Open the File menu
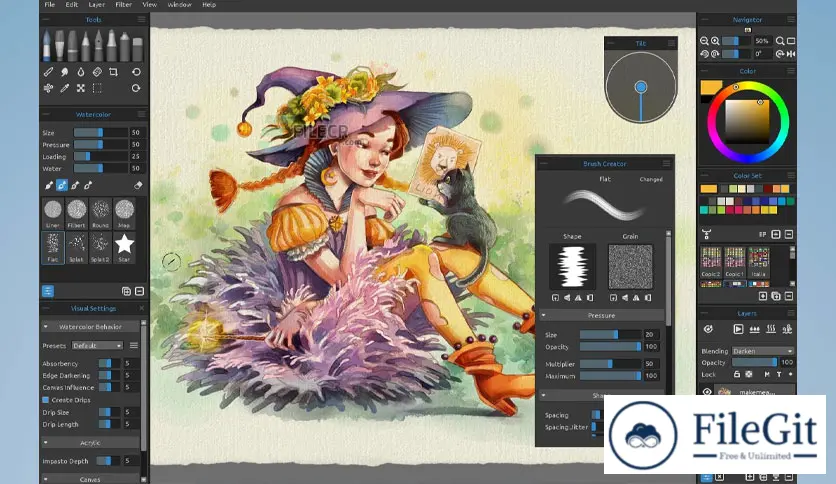 [x=50, y=5]
